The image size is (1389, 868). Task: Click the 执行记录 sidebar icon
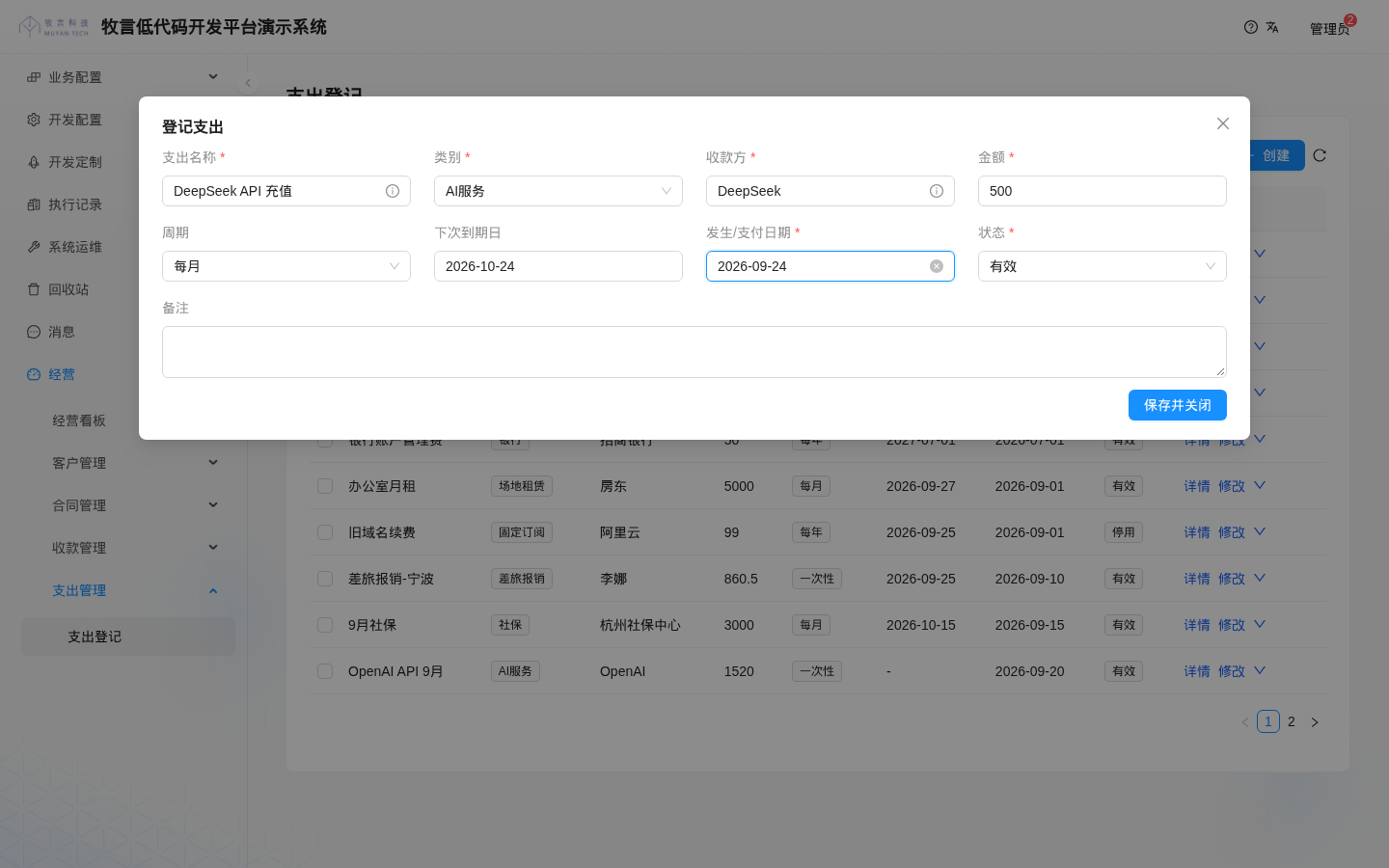[x=34, y=204]
